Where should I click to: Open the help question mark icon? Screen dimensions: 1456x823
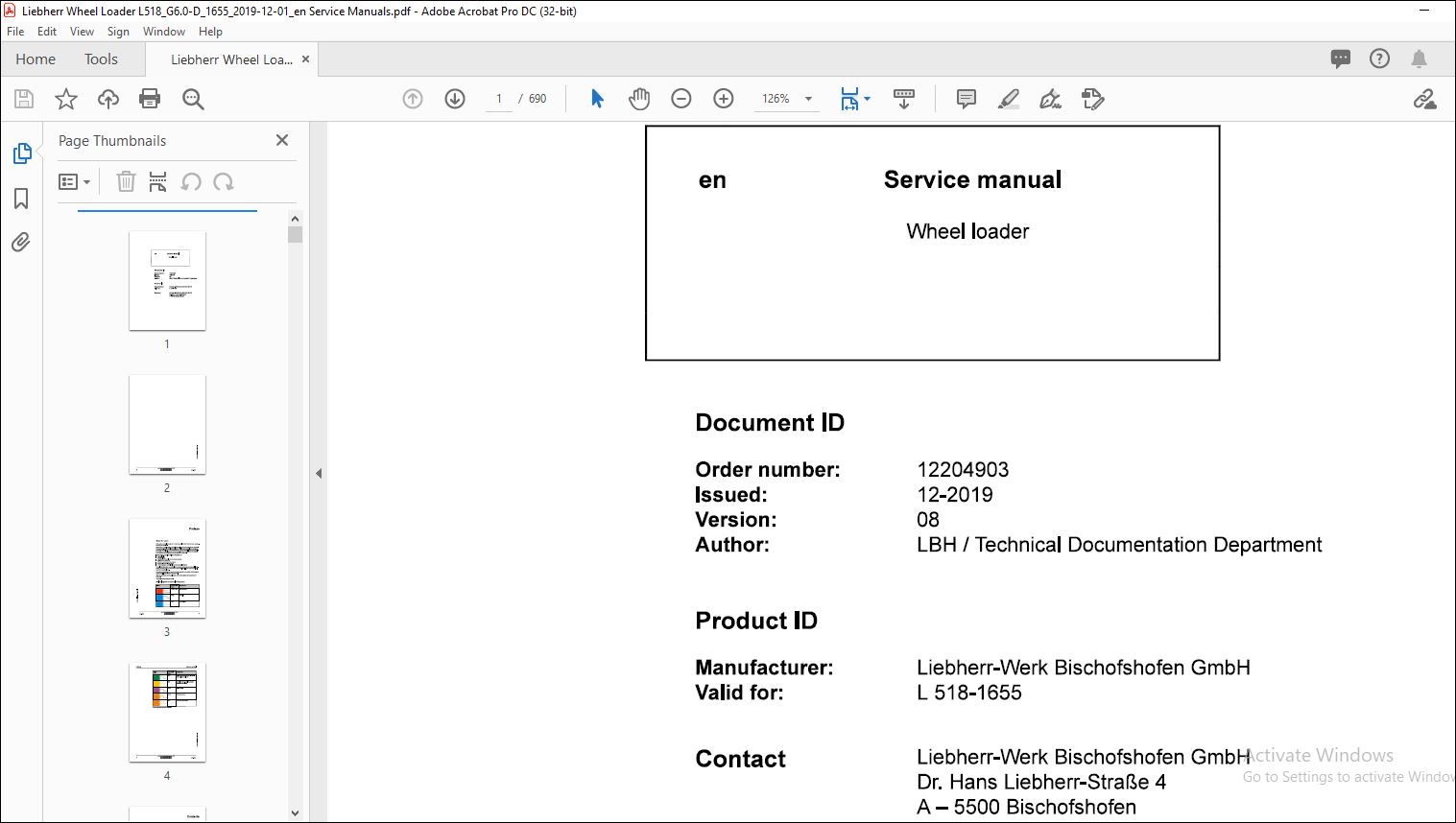click(1379, 59)
